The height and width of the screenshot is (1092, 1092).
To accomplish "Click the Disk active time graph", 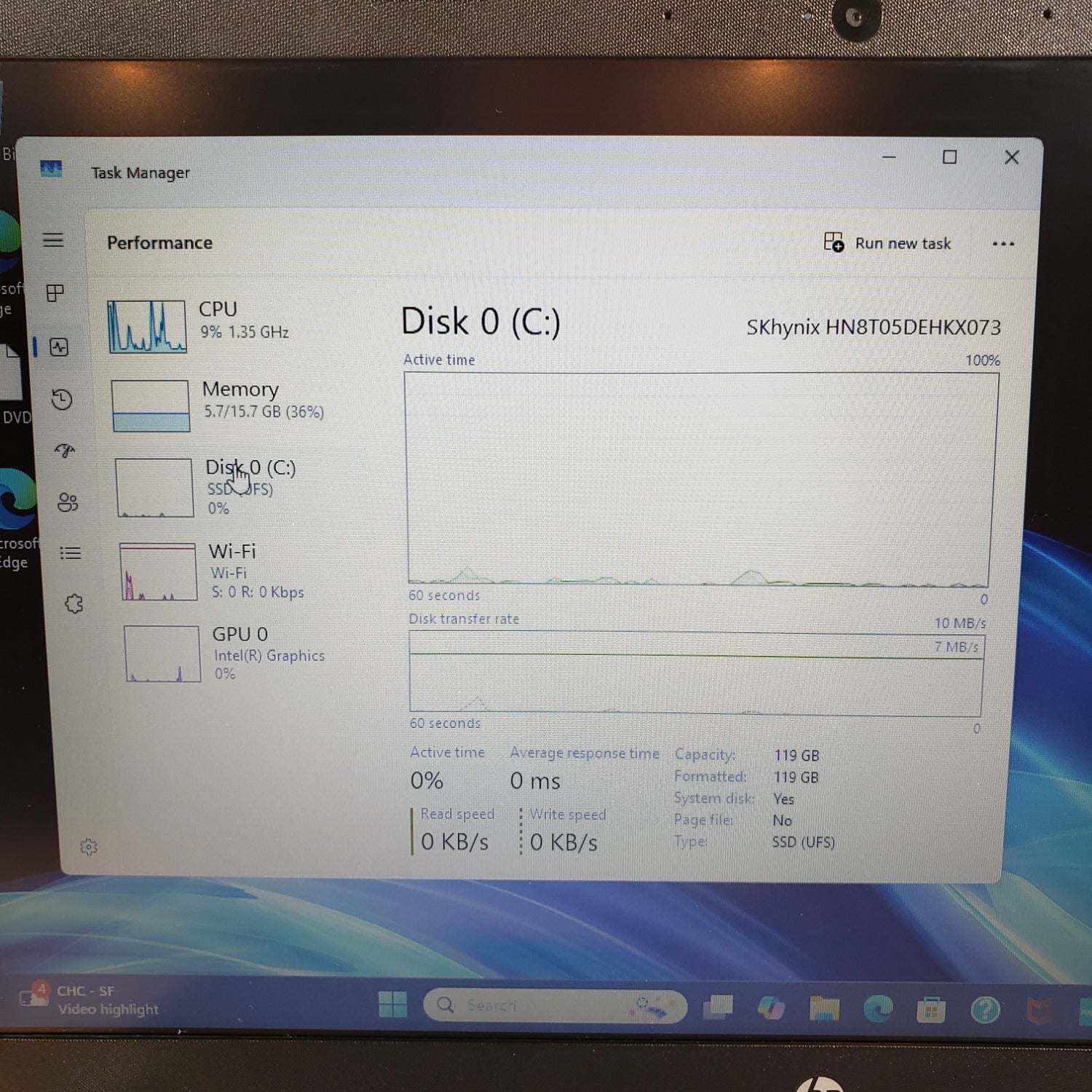I will [702, 479].
